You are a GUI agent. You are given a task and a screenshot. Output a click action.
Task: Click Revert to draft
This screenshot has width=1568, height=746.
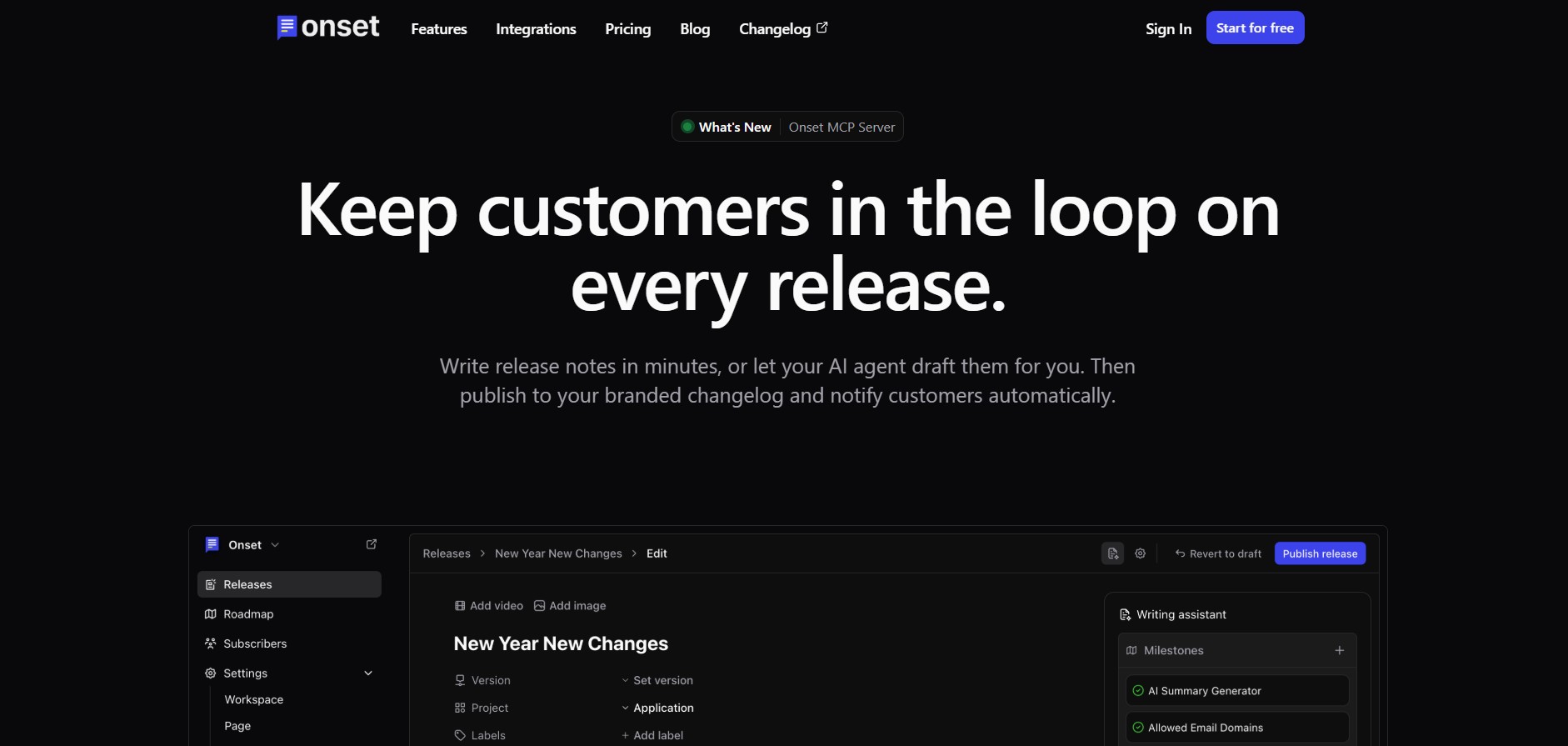pos(1218,553)
